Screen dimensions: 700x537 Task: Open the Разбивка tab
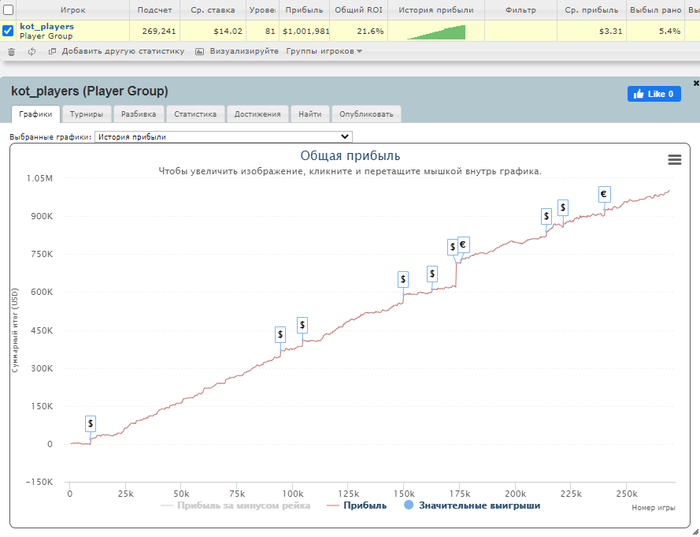click(x=138, y=114)
